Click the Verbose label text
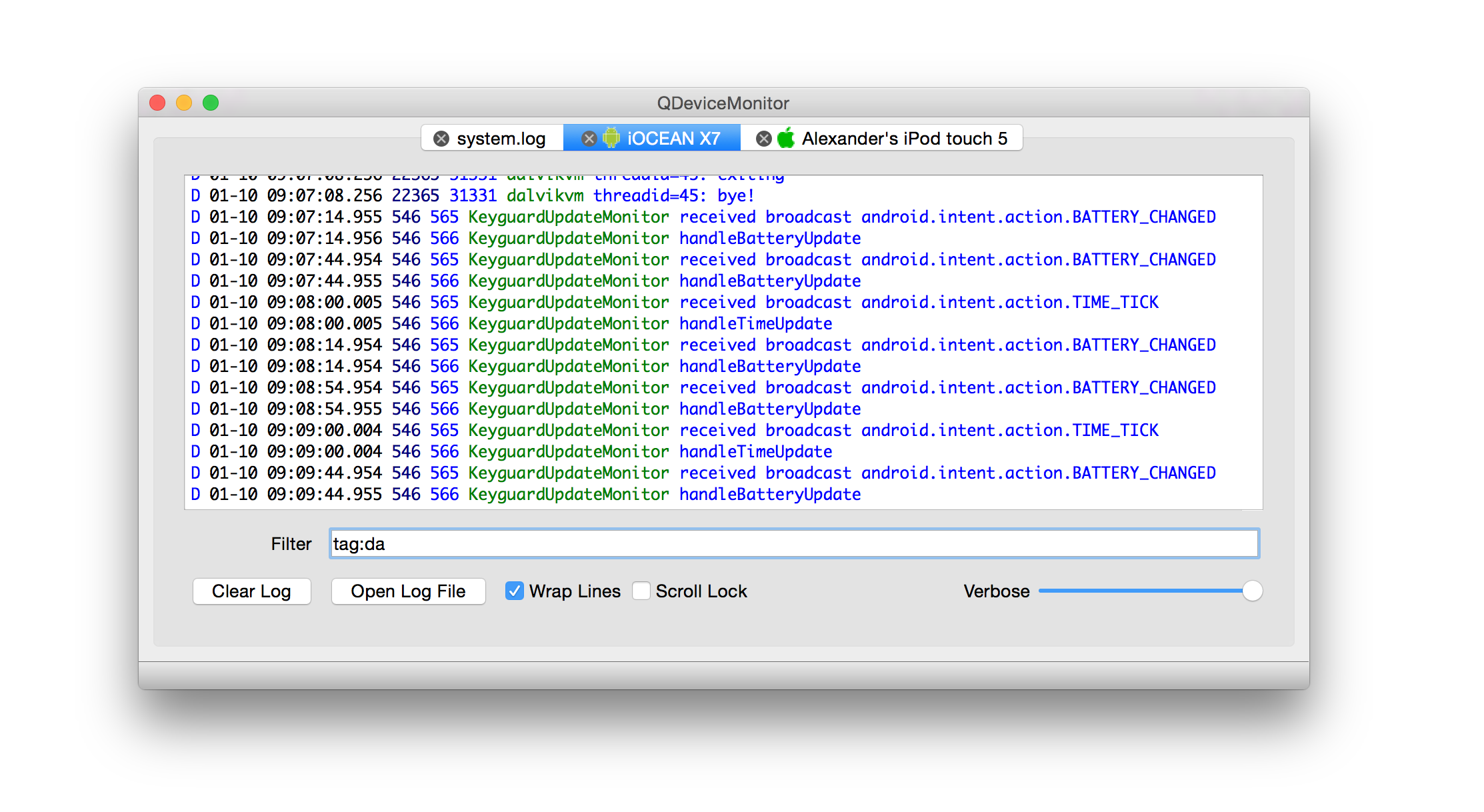Screen dimensions: 1484x812 [996, 591]
